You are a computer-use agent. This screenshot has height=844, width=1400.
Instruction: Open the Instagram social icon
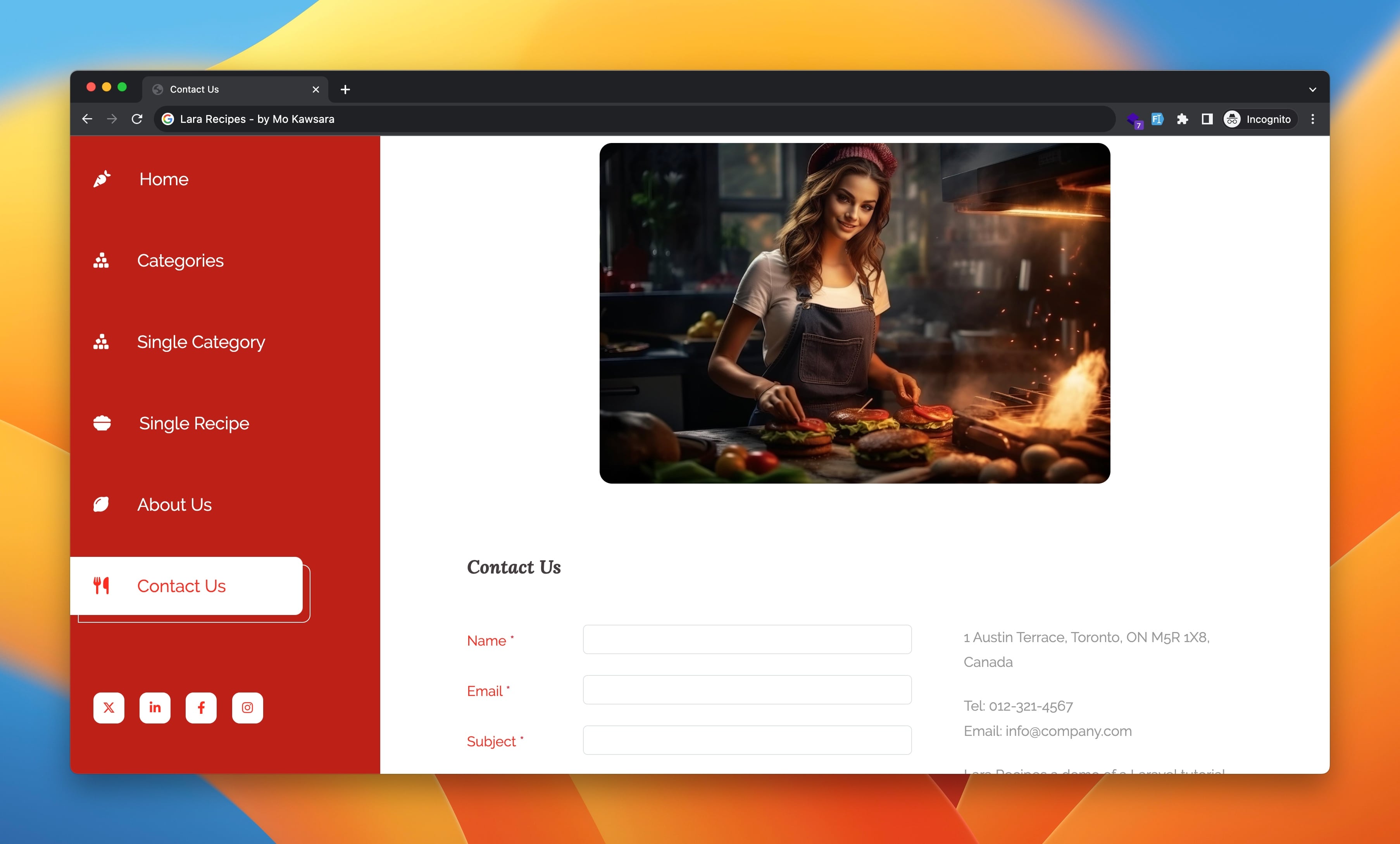pos(247,707)
